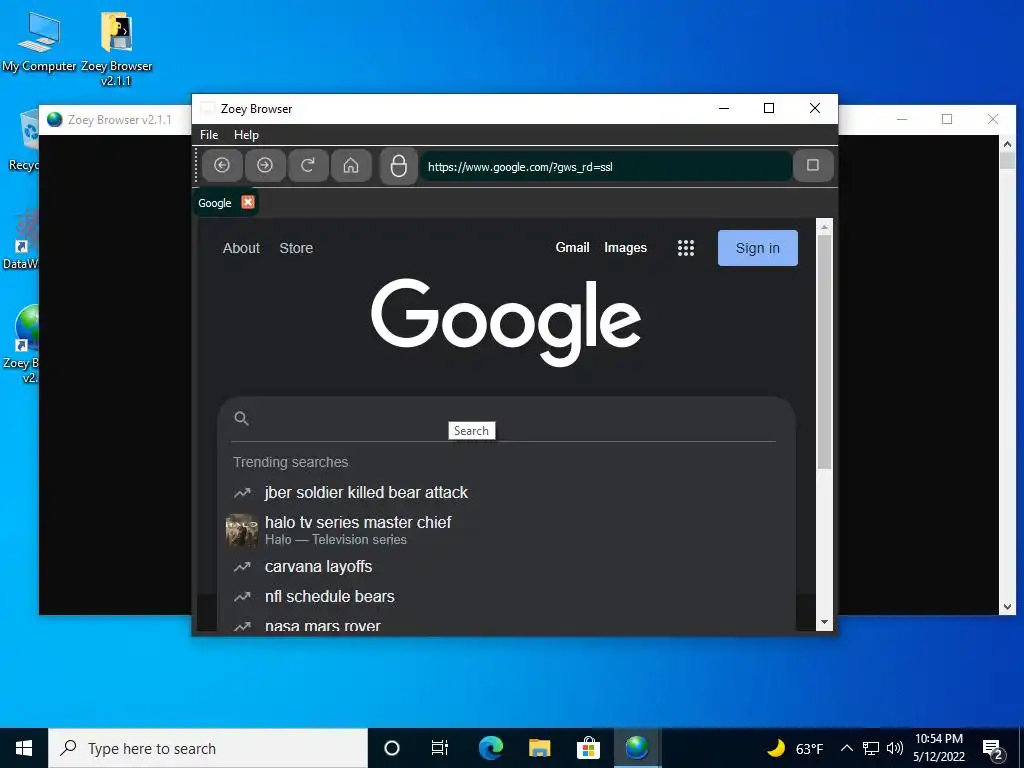1024x768 pixels.
Task: Open the About link
Action: point(241,248)
